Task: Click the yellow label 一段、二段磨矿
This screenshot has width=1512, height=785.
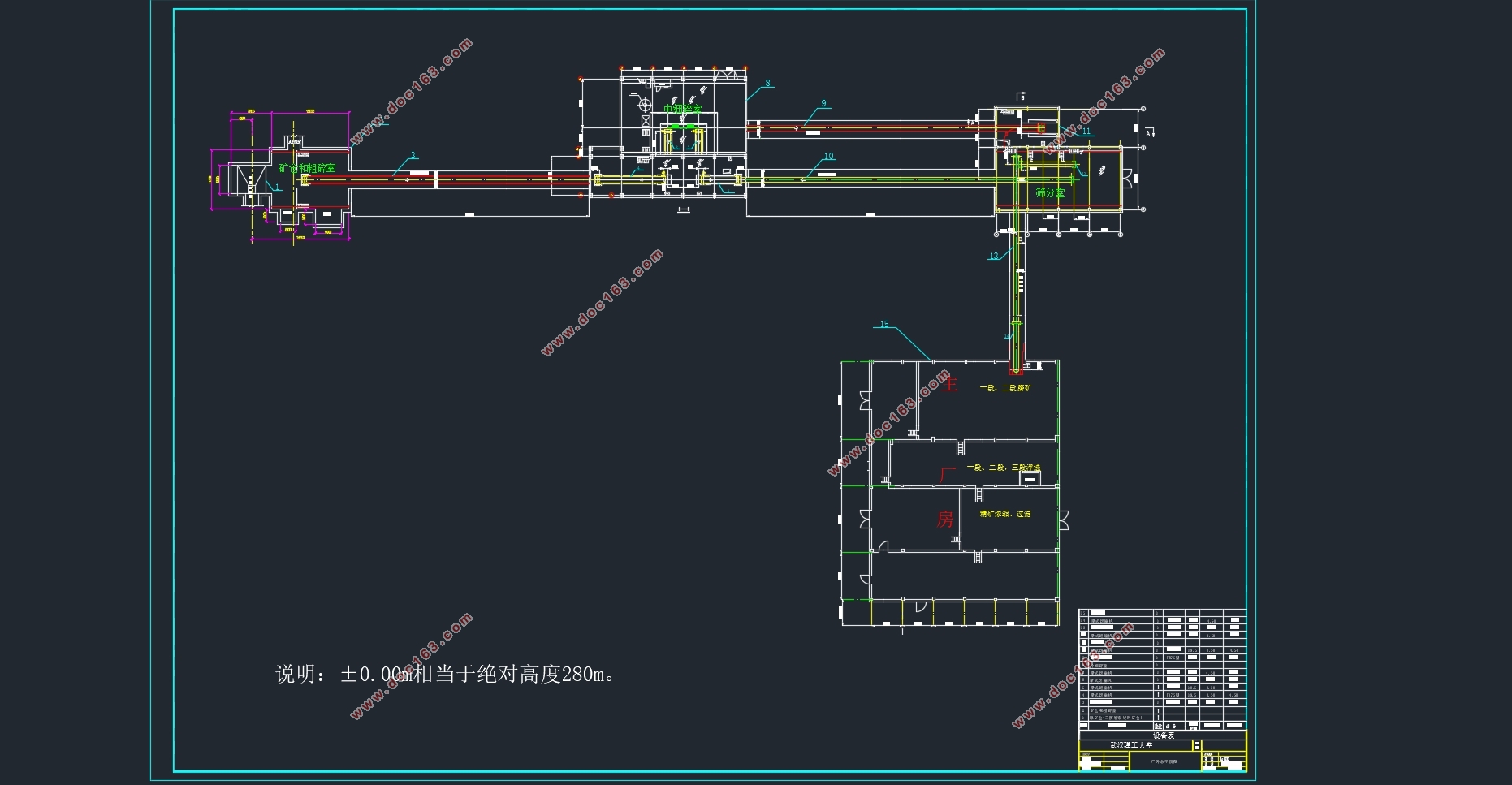Action: (x=1005, y=388)
